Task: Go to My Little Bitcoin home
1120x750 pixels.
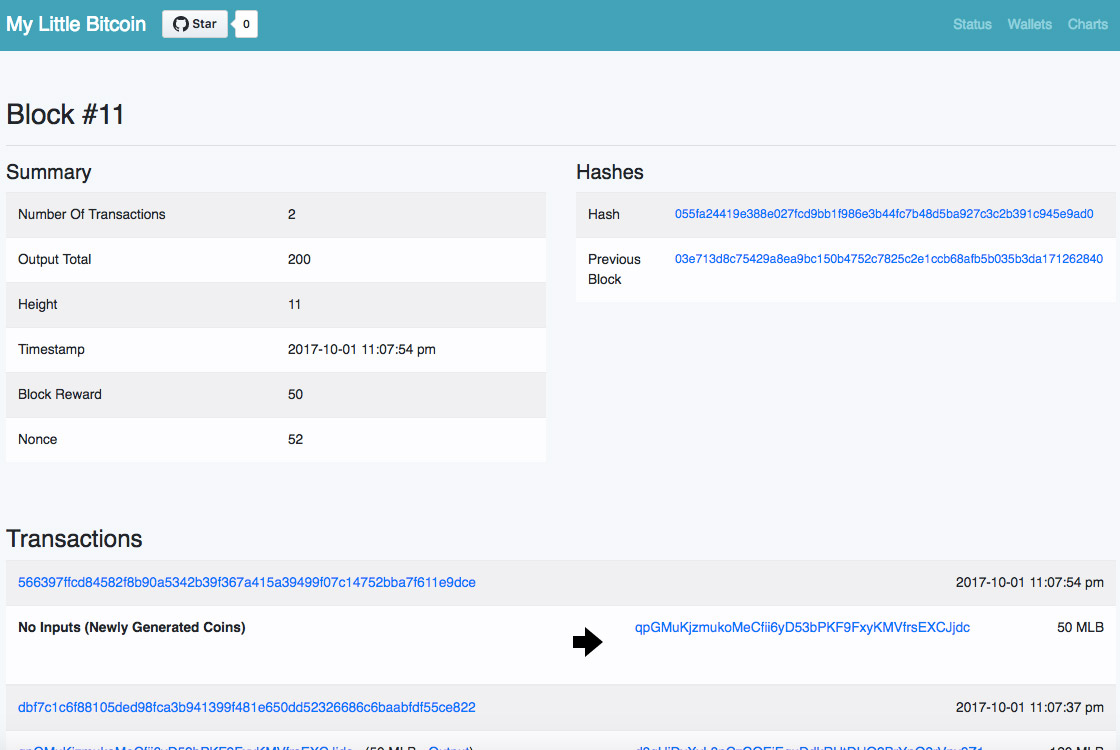Action: [76, 24]
